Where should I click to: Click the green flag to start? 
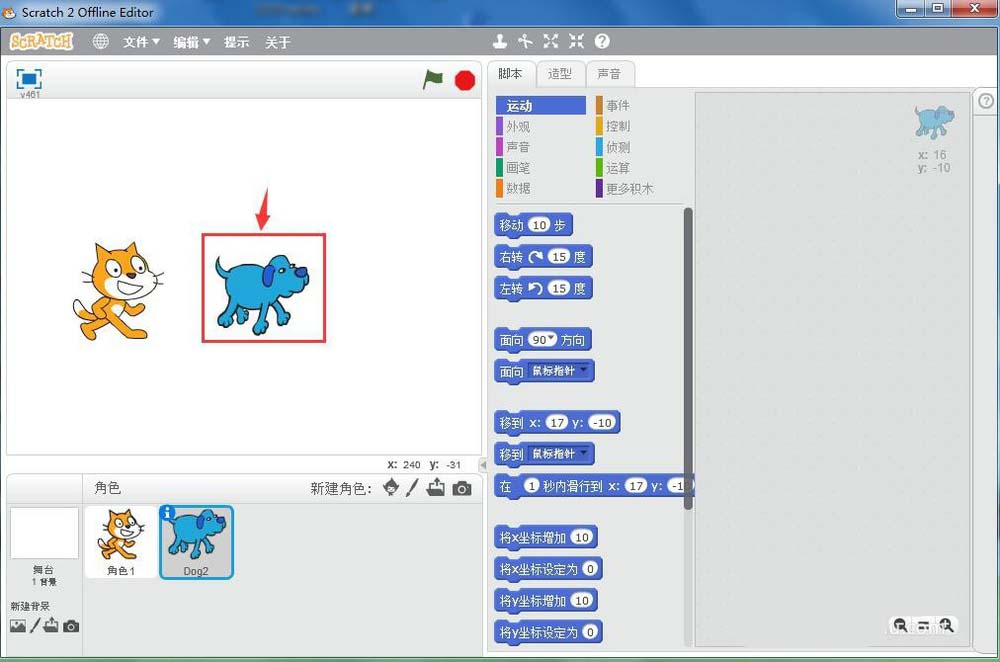pyautogui.click(x=432, y=80)
